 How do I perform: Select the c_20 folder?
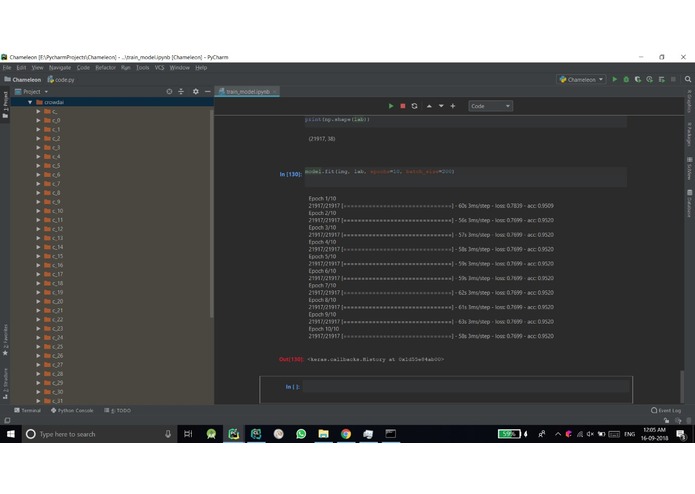point(54,301)
